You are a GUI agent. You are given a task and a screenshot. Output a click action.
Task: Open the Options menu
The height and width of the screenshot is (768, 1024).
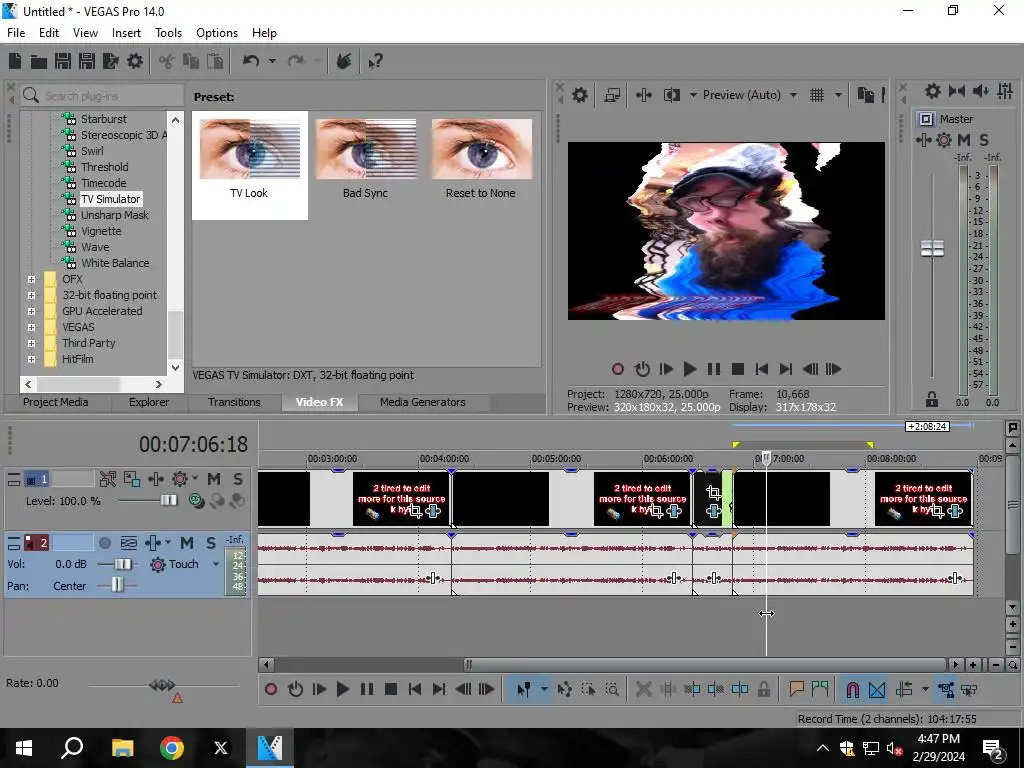click(x=217, y=33)
